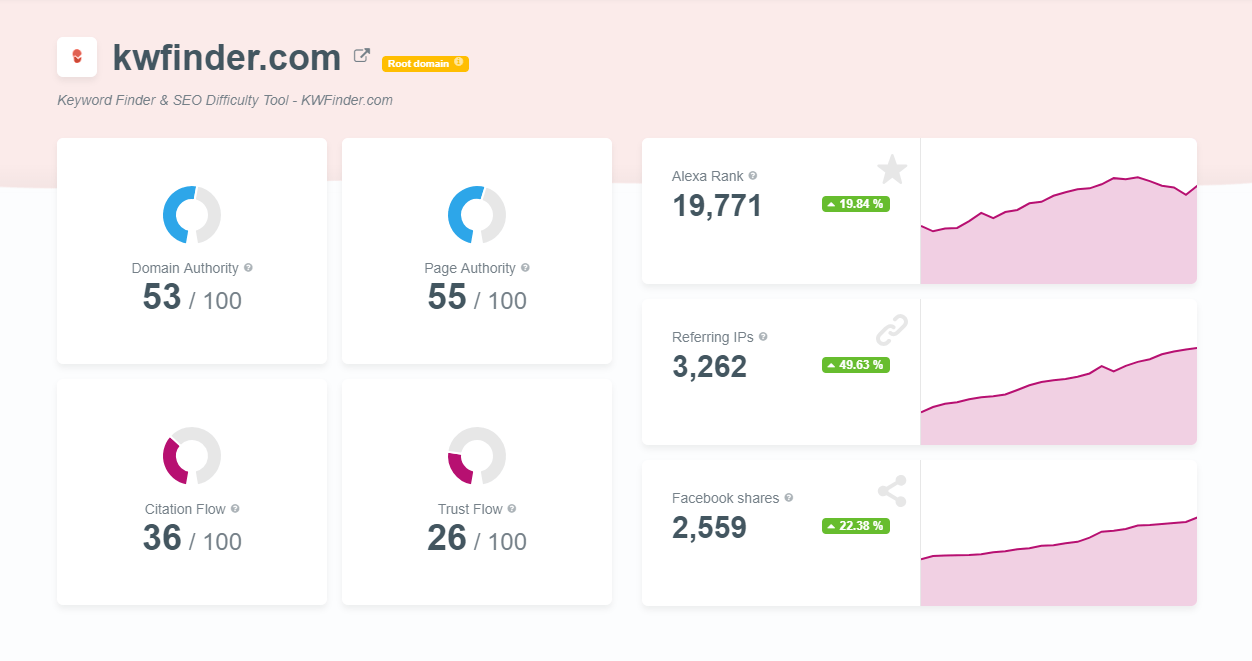
Task: Click the 22.38 % Facebook shares change badge
Action: point(856,526)
